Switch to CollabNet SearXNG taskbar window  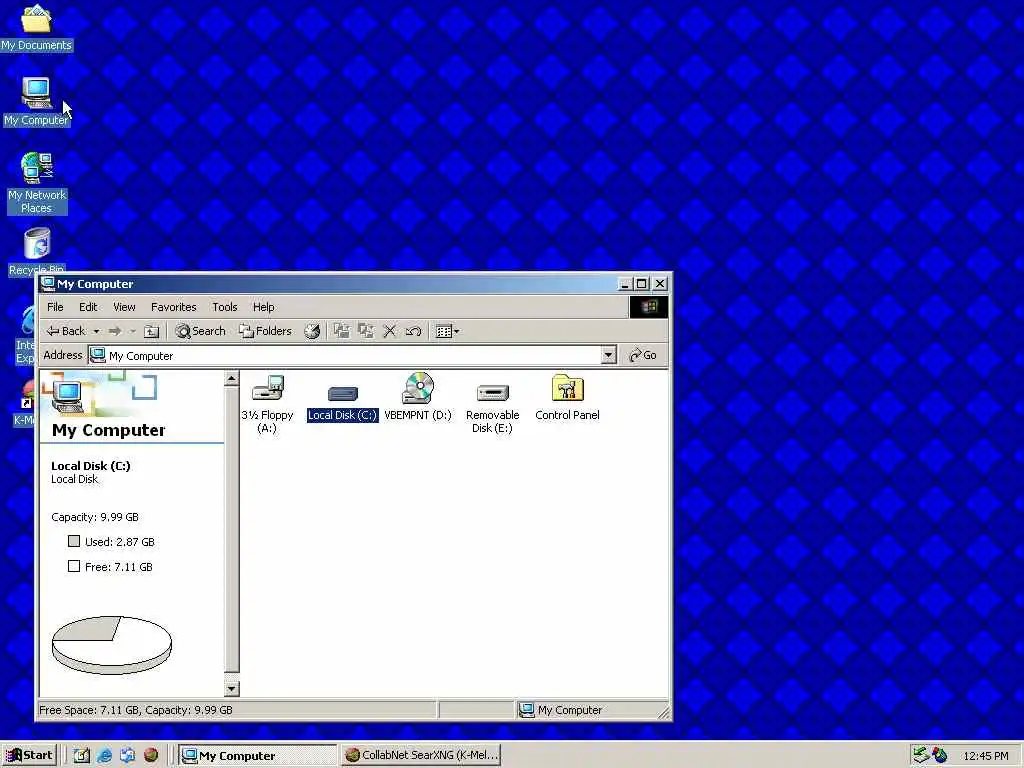[421, 756]
